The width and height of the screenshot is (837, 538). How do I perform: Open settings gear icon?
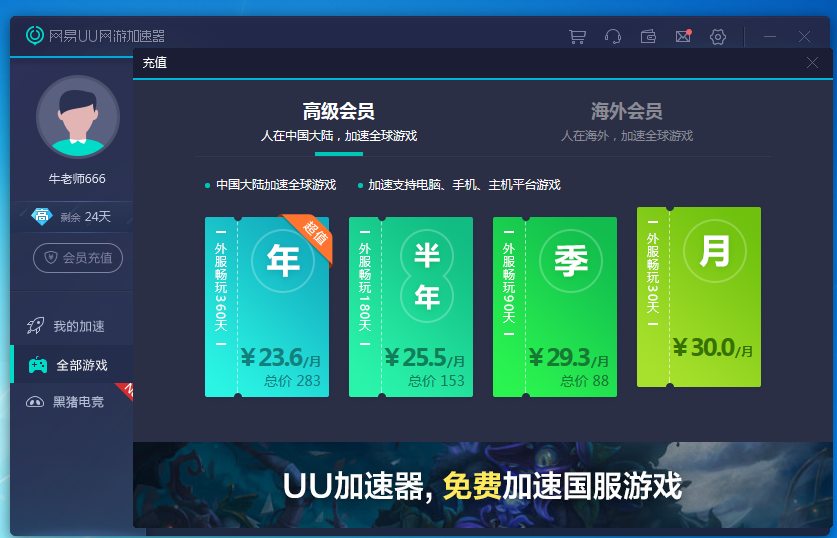tap(718, 36)
